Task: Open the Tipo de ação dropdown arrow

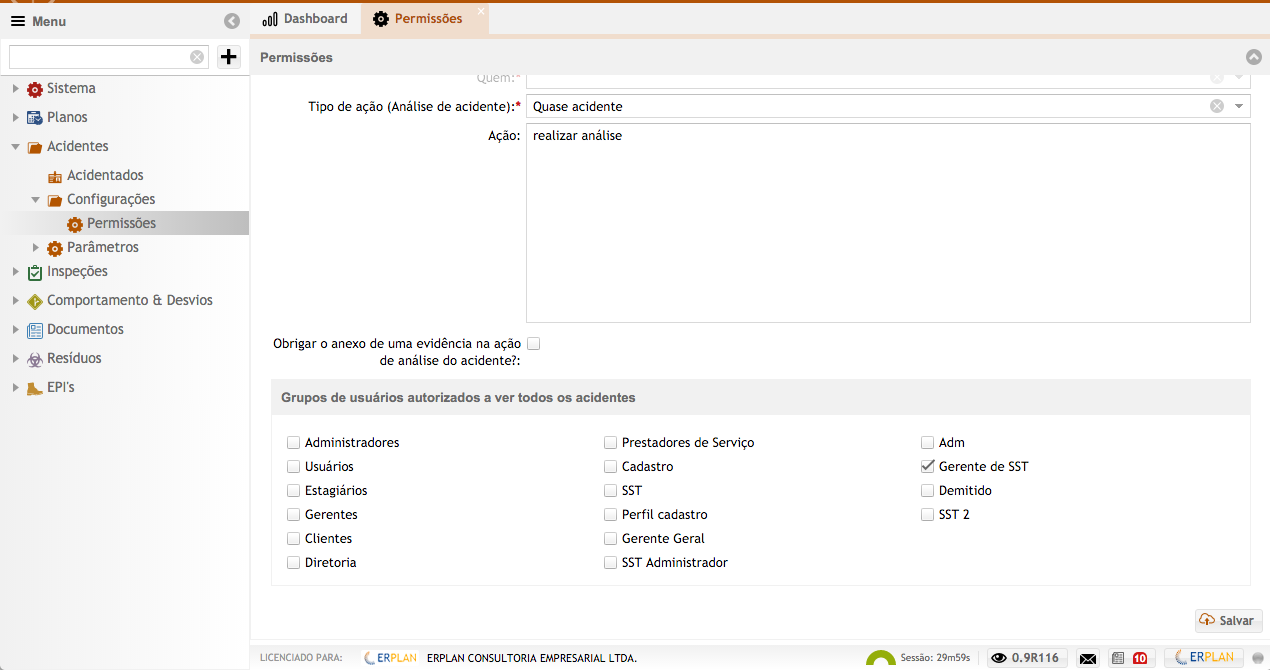Action: point(1239,106)
